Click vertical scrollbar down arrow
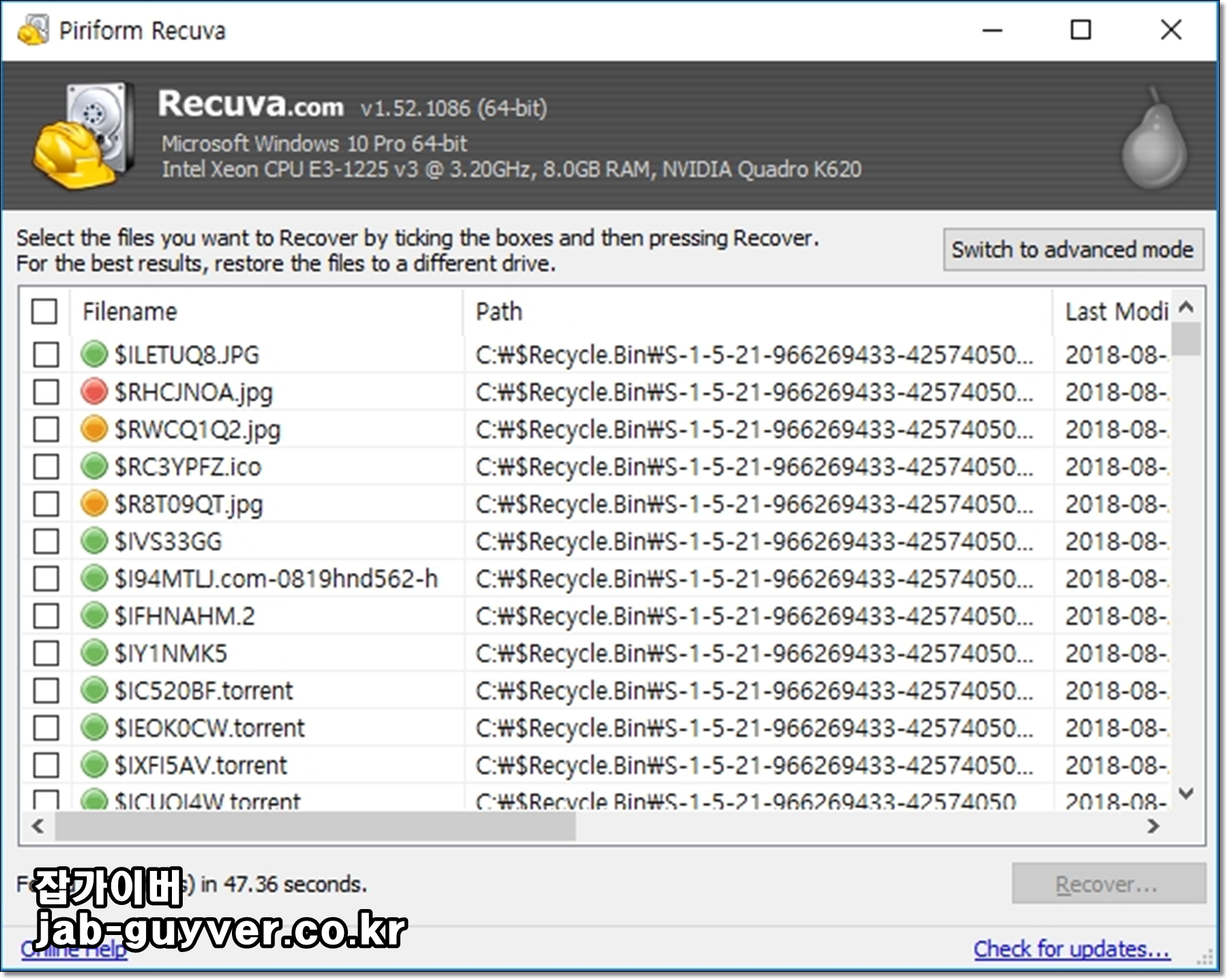Image resolution: width=1228 pixels, height=980 pixels. pyautogui.click(x=1186, y=793)
